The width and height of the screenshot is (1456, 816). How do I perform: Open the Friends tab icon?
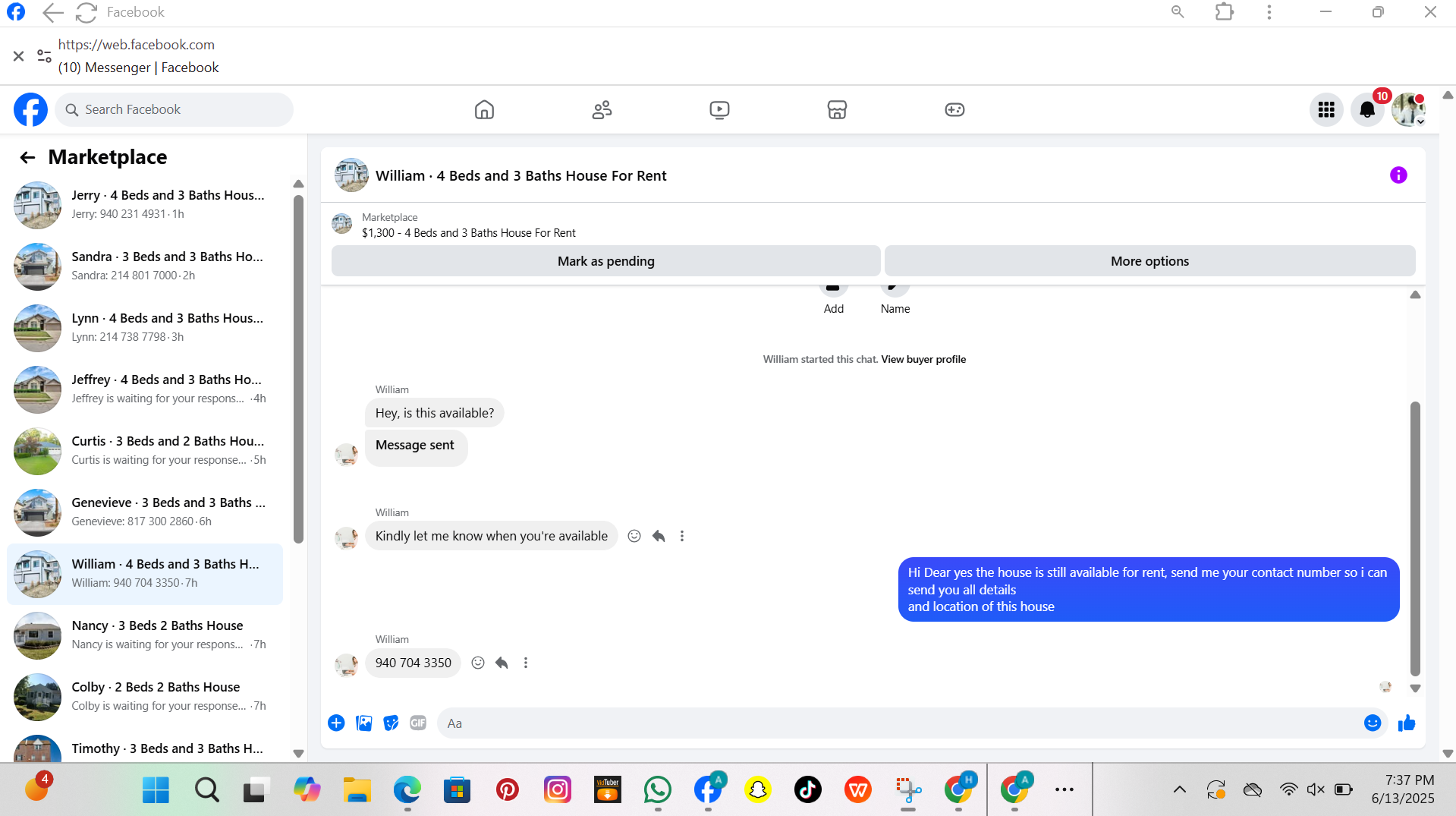(x=602, y=110)
